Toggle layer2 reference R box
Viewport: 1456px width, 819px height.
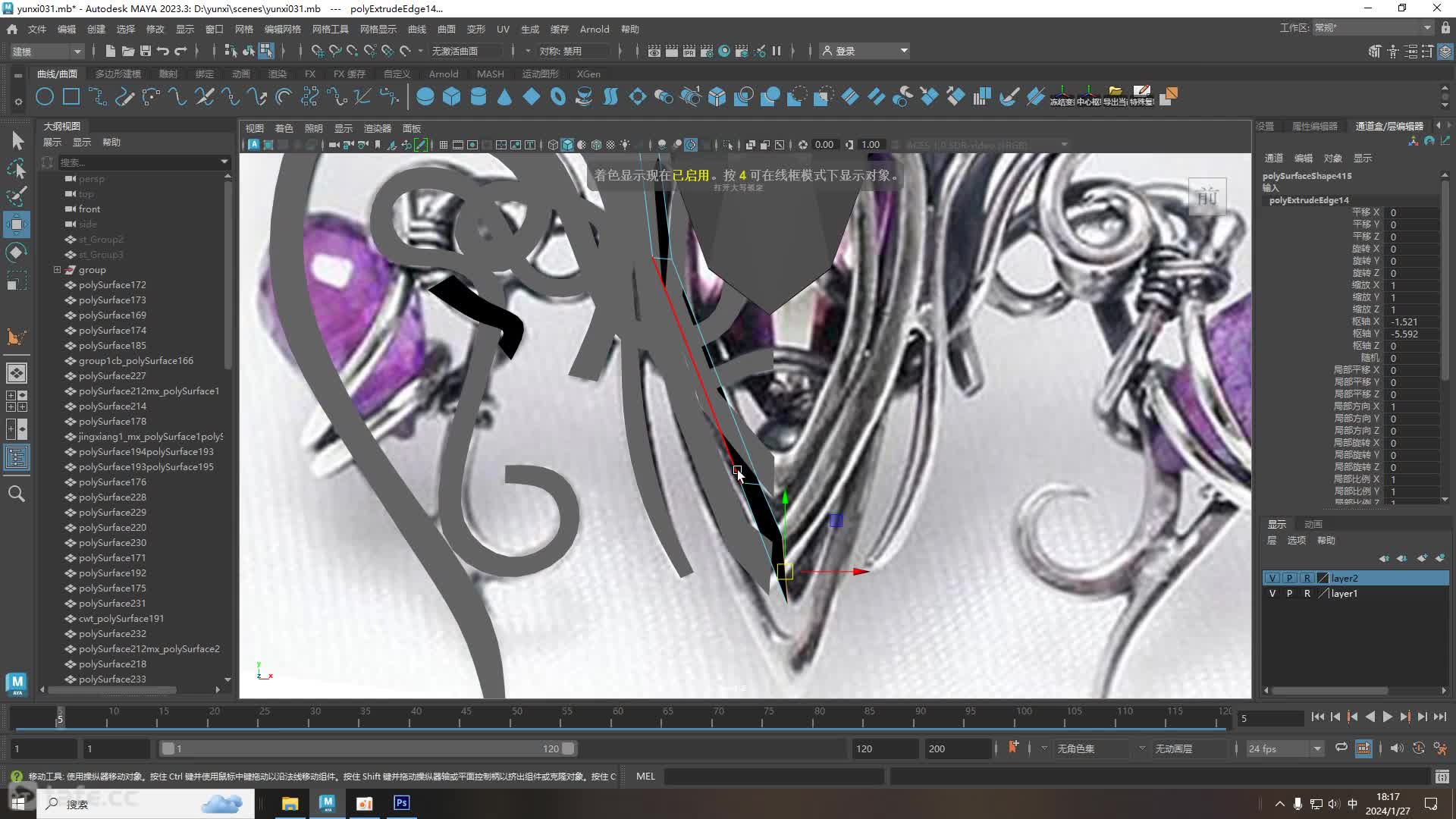click(1307, 578)
